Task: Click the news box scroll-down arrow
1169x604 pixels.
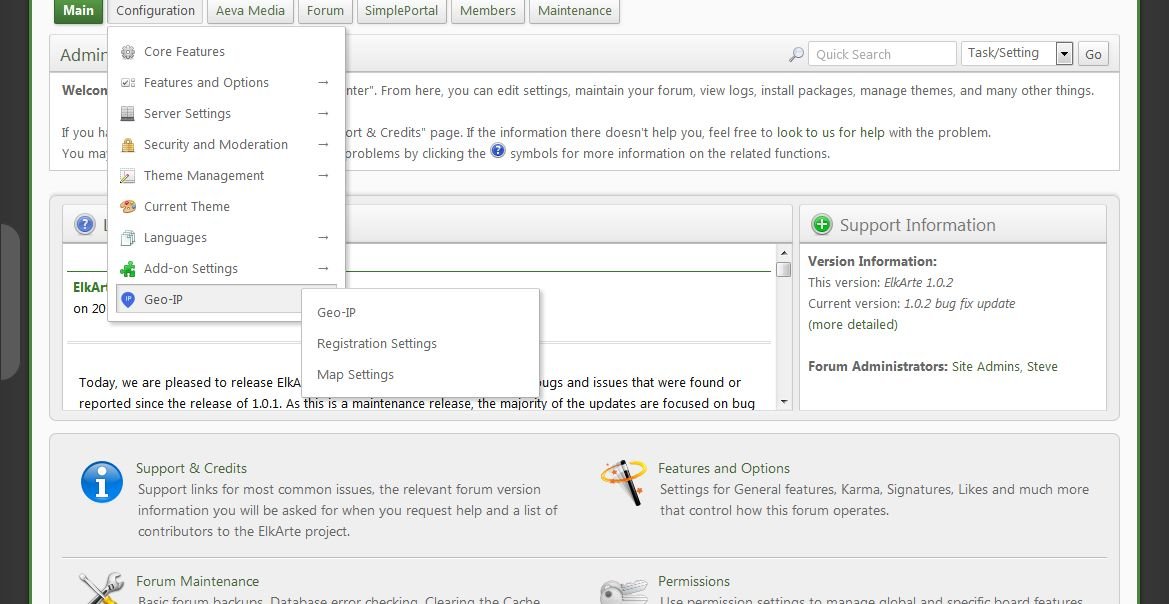Action: pyautogui.click(x=784, y=402)
